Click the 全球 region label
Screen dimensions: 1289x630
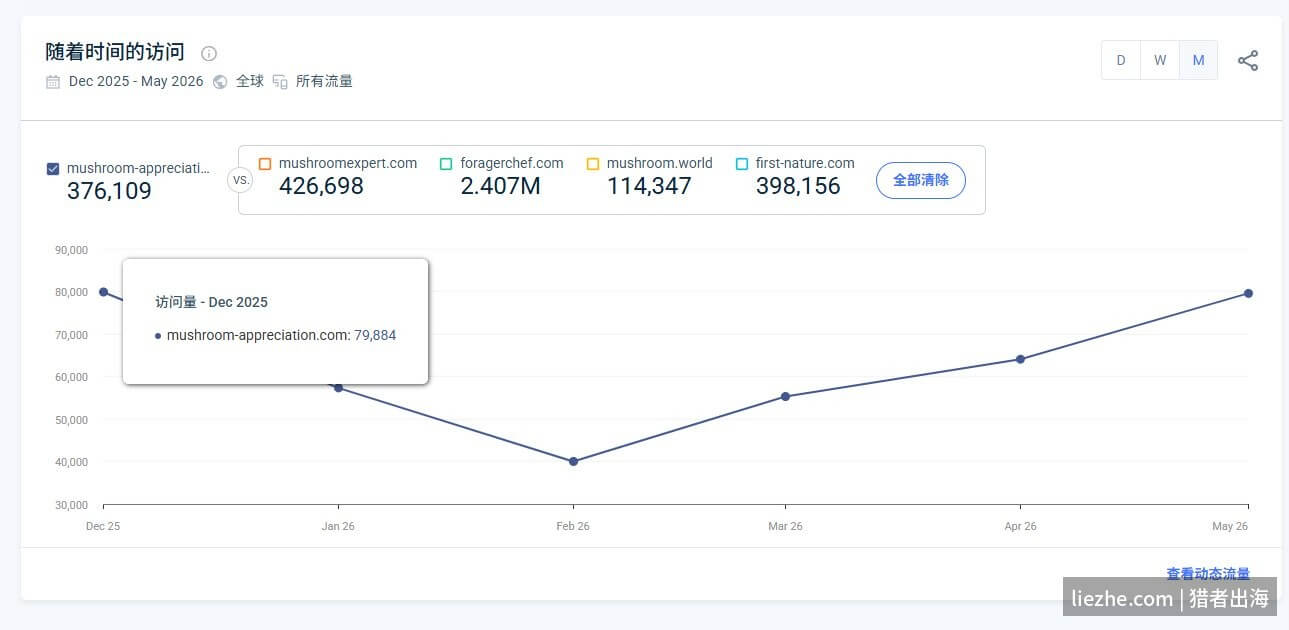(x=250, y=82)
